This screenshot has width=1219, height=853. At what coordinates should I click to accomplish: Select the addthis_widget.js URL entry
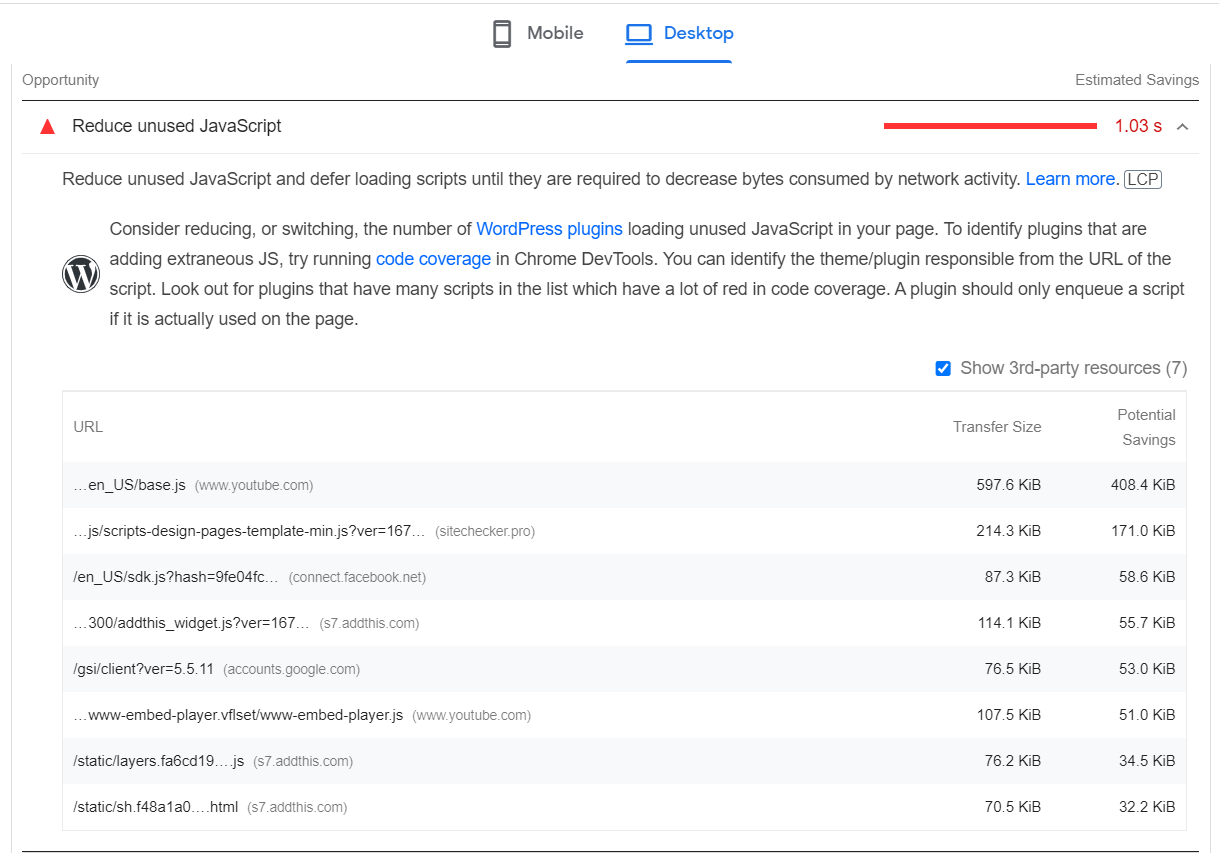tap(192, 623)
